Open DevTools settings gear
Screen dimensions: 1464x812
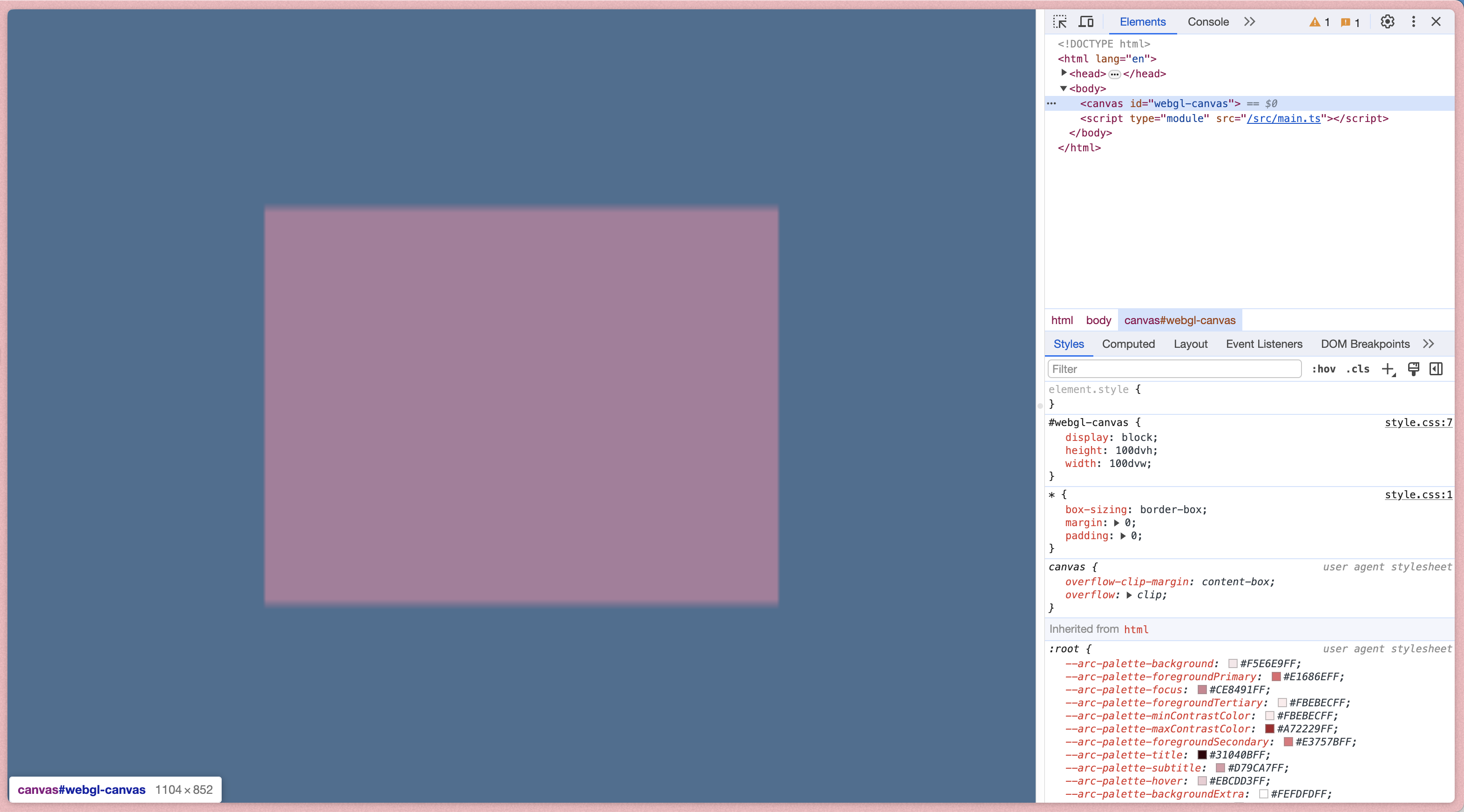(x=1387, y=21)
